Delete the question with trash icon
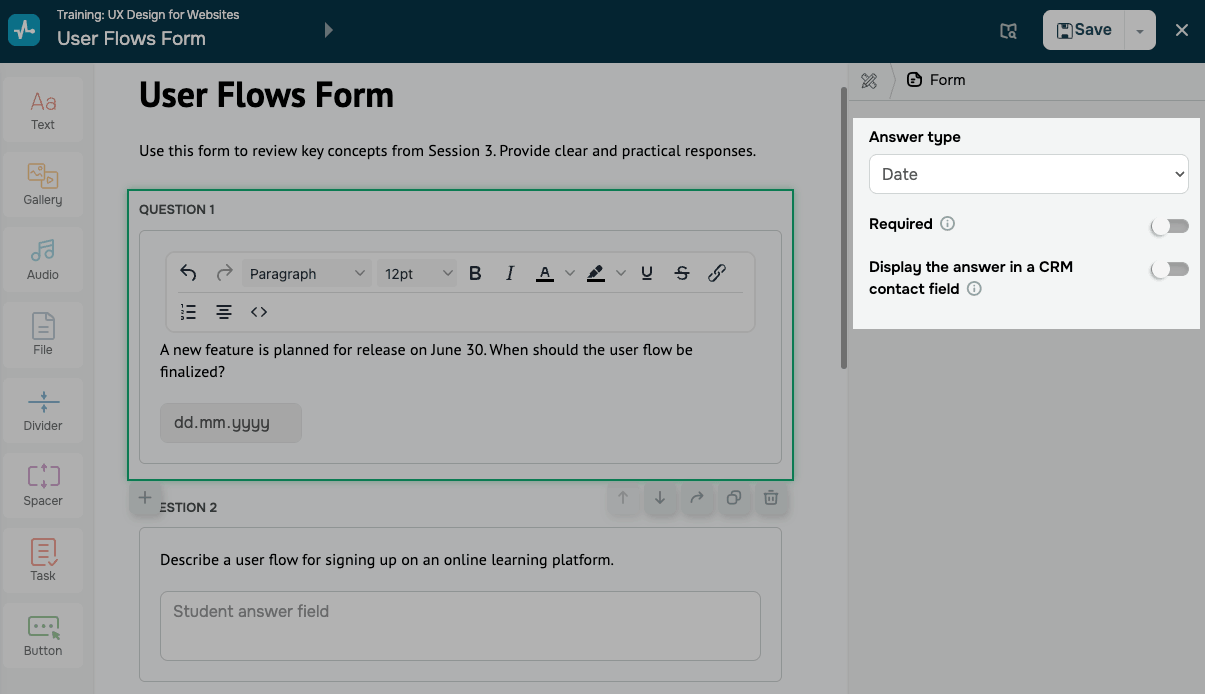 (771, 498)
